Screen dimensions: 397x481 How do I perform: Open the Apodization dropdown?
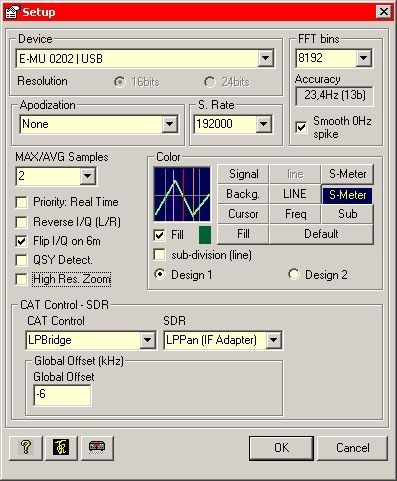tap(169, 124)
